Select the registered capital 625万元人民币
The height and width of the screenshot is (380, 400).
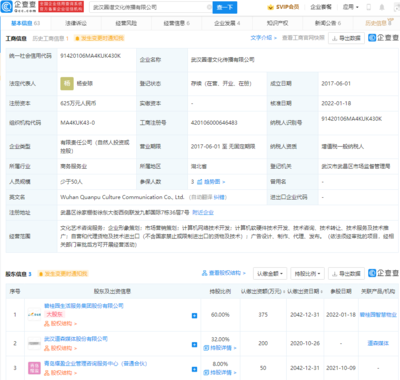(78, 103)
